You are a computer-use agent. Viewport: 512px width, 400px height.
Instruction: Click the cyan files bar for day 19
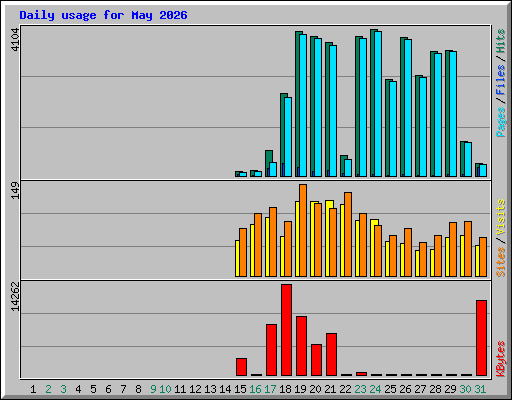pyautogui.click(x=303, y=105)
